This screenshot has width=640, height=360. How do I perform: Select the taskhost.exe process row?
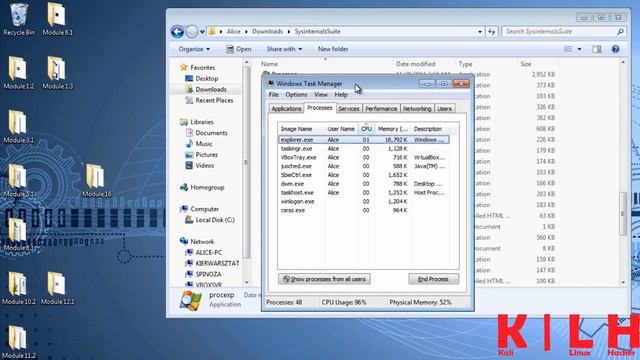tap(364, 192)
